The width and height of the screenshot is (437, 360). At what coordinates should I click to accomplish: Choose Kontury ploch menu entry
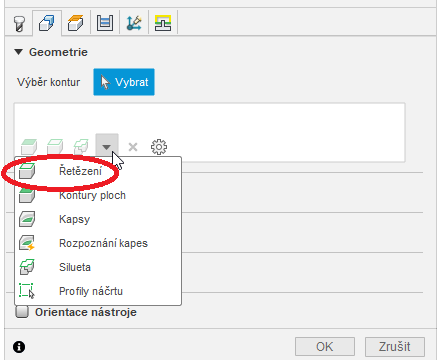click(98, 195)
